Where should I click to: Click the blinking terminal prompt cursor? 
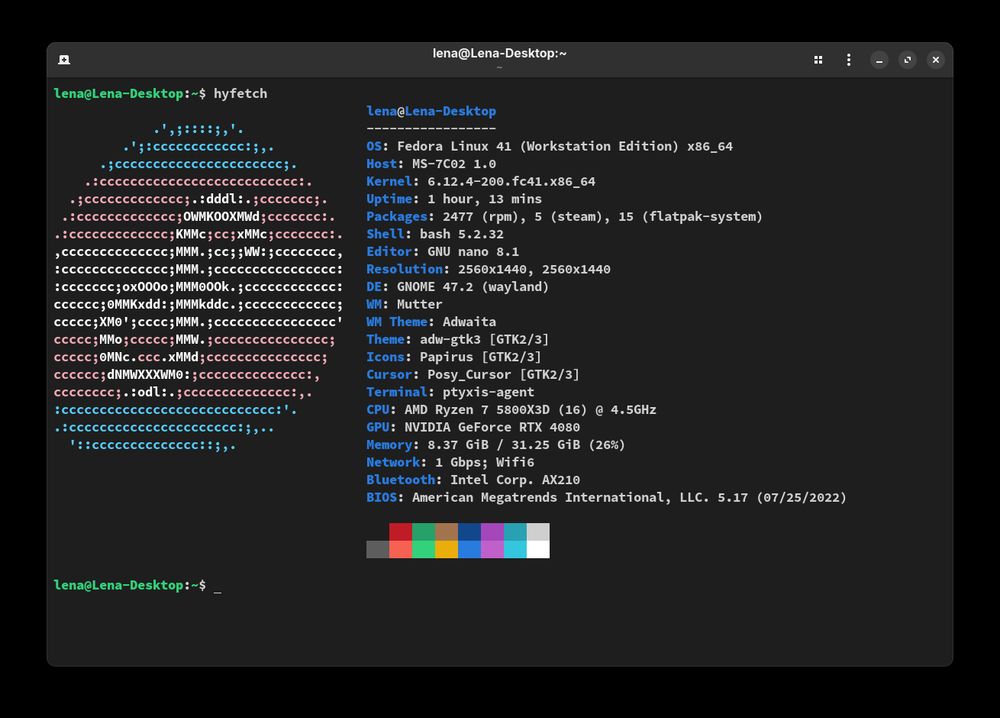coord(216,586)
